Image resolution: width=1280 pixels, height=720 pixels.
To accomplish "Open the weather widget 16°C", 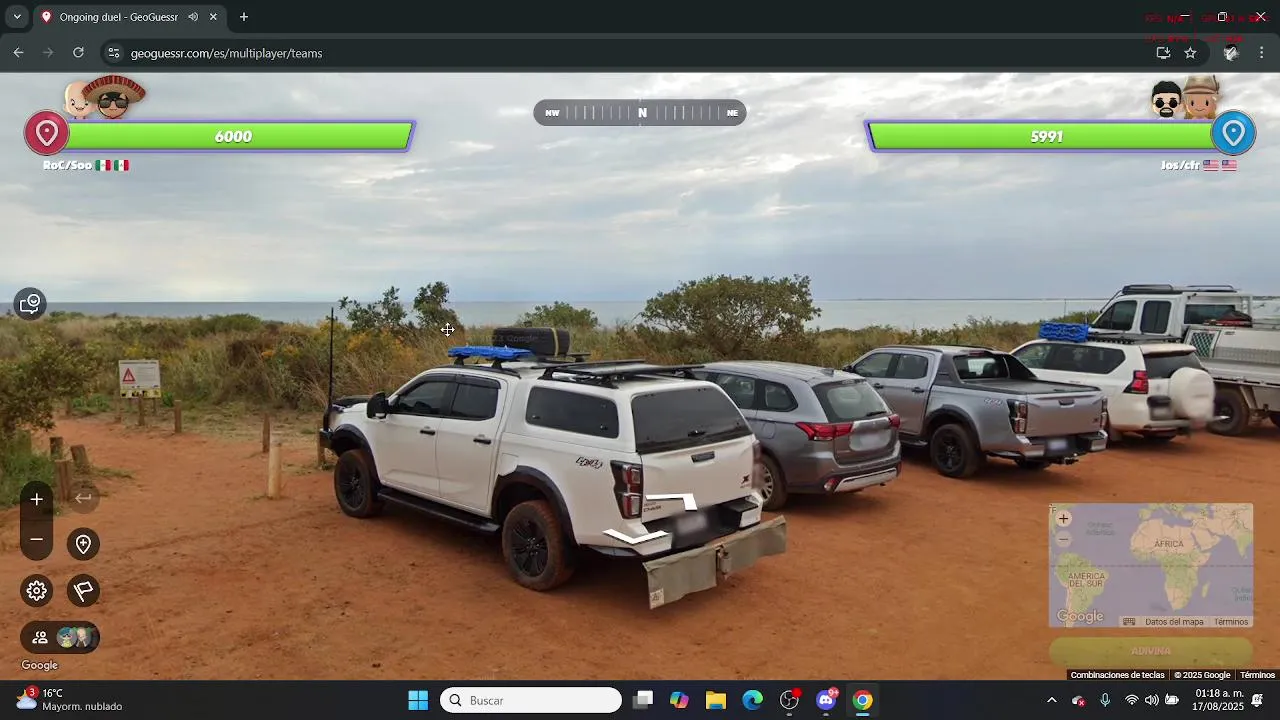I will point(70,700).
